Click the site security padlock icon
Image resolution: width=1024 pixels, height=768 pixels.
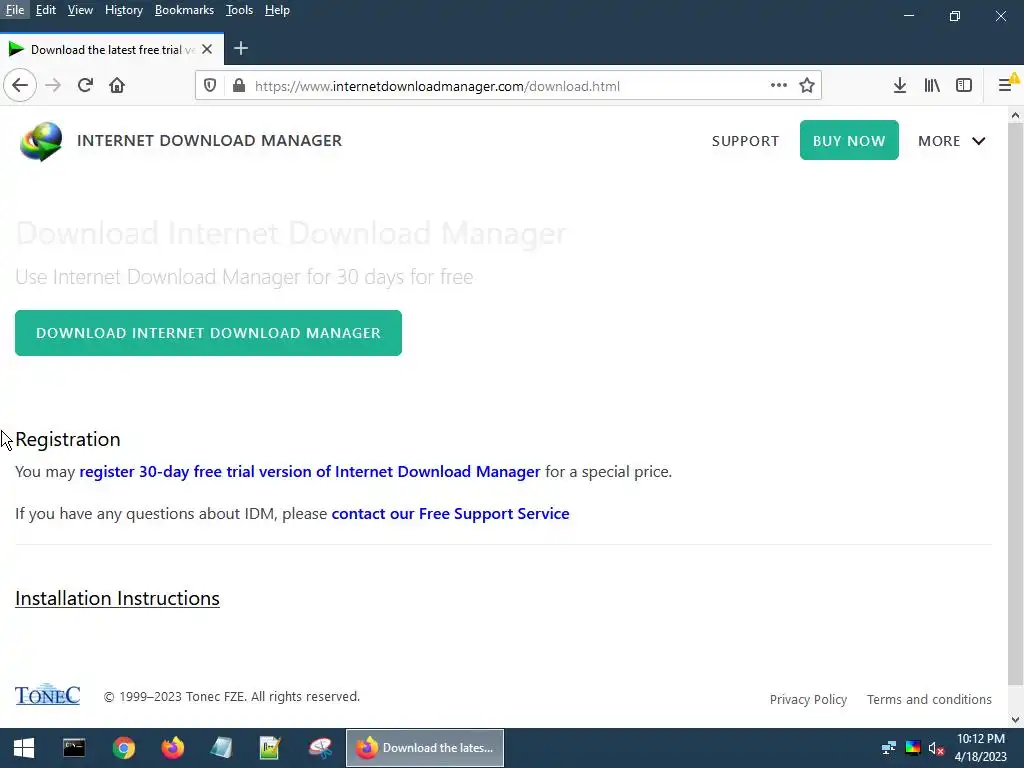pos(239,86)
